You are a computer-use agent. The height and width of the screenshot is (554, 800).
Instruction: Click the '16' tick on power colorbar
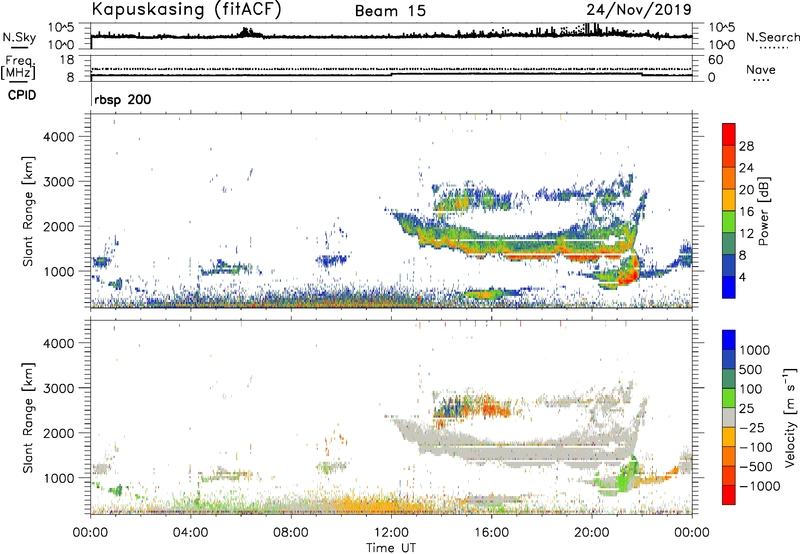[x=746, y=212]
